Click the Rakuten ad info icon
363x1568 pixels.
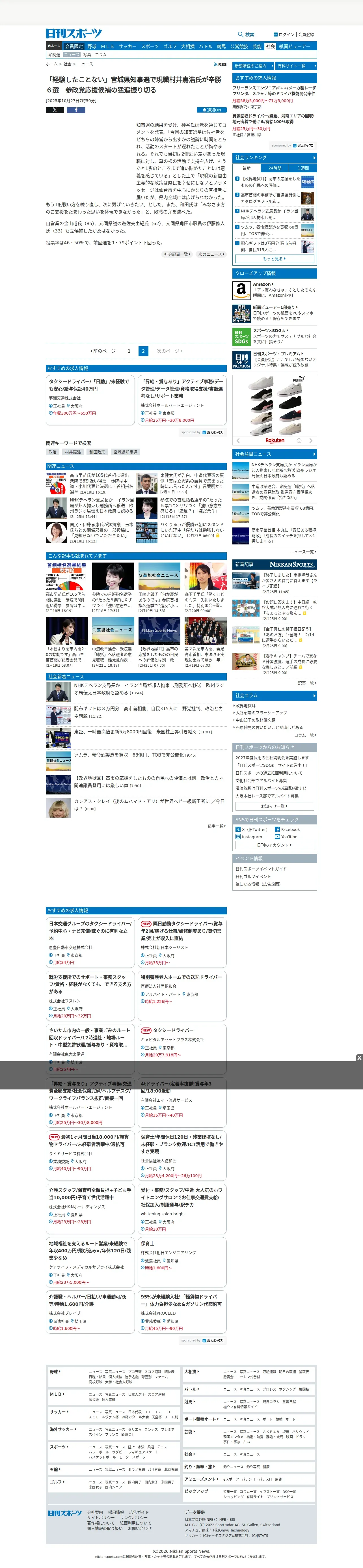(x=299, y=440)
